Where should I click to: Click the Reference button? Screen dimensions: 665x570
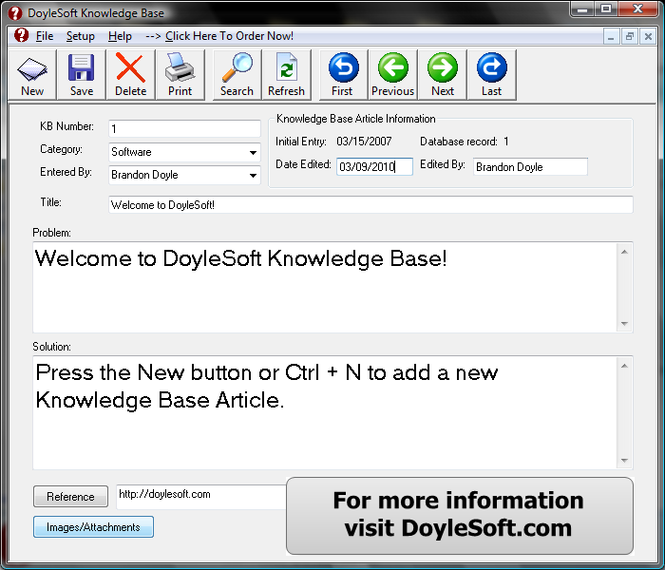tap(70, 496)
